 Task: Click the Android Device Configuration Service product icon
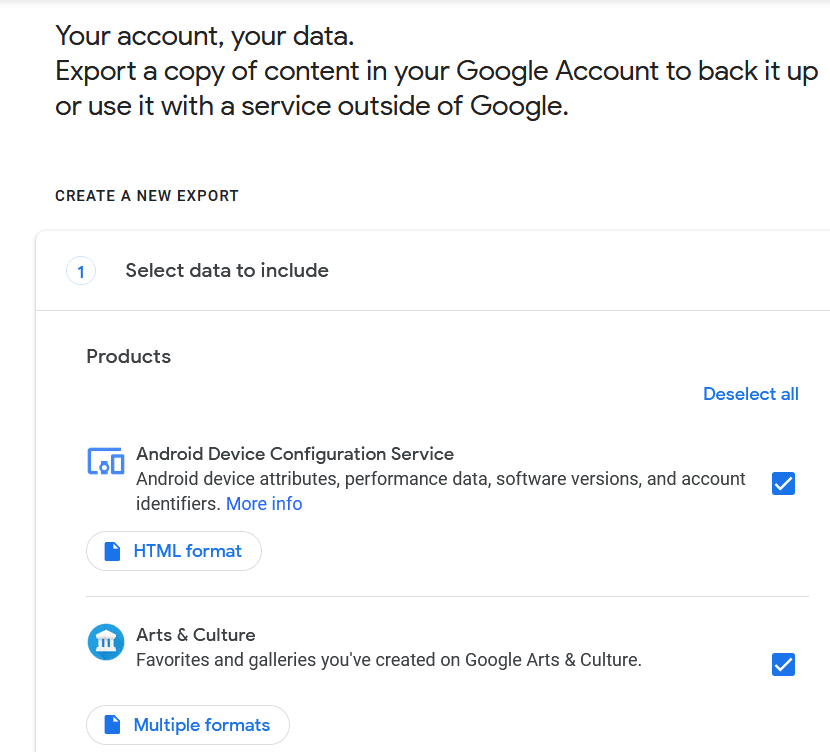pyautogui.click(x=105, y=461)
